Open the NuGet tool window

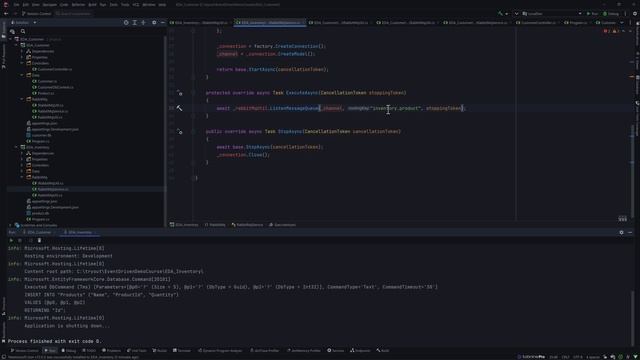(159, 351)
